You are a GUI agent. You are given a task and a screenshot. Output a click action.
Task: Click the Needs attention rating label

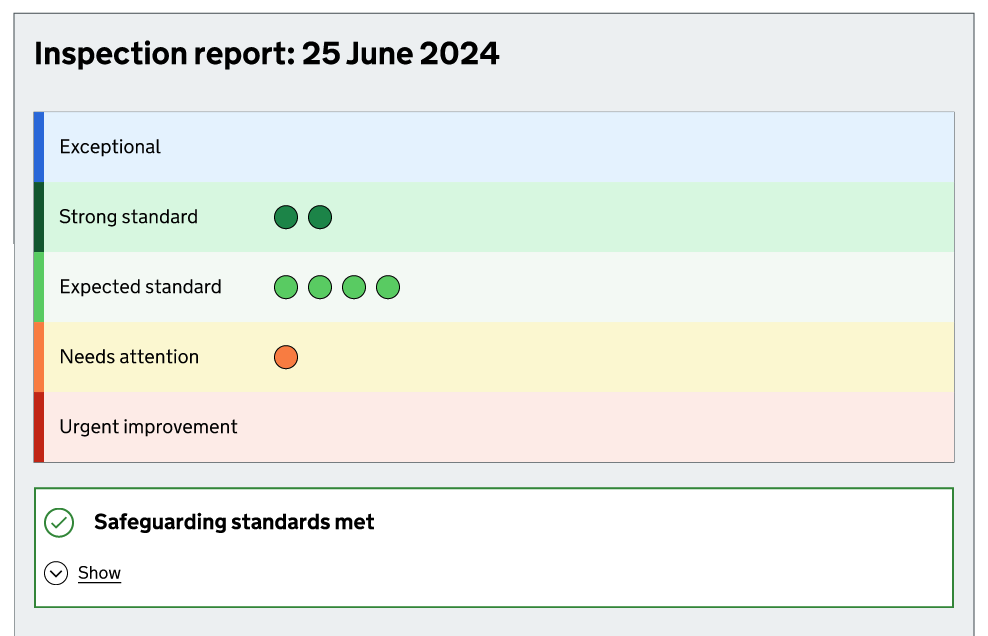[x=130, y=357]
